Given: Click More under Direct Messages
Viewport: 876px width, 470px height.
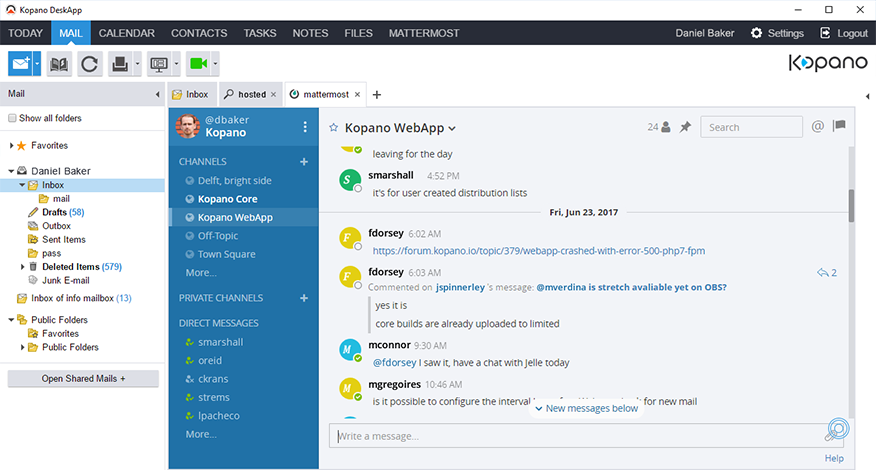Looking at the screenshot, I should tap(201, 434).
